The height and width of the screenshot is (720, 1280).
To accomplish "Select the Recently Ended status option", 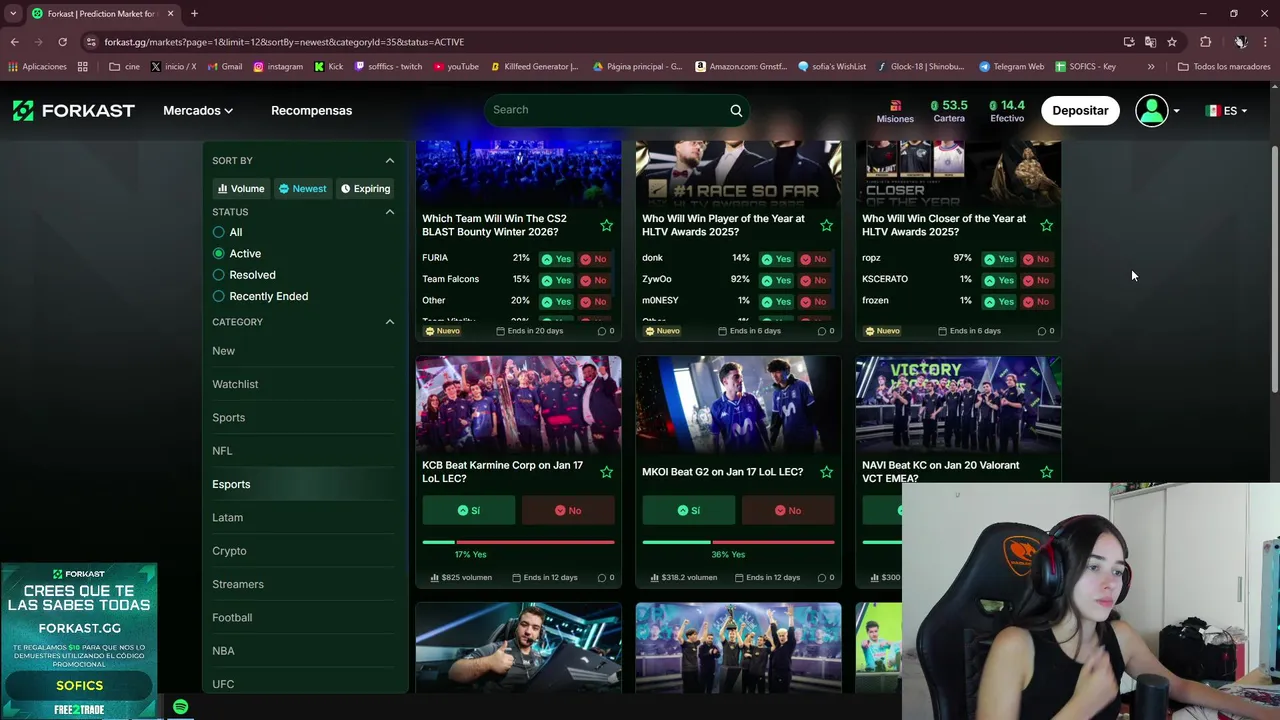I will coord(260,296).
